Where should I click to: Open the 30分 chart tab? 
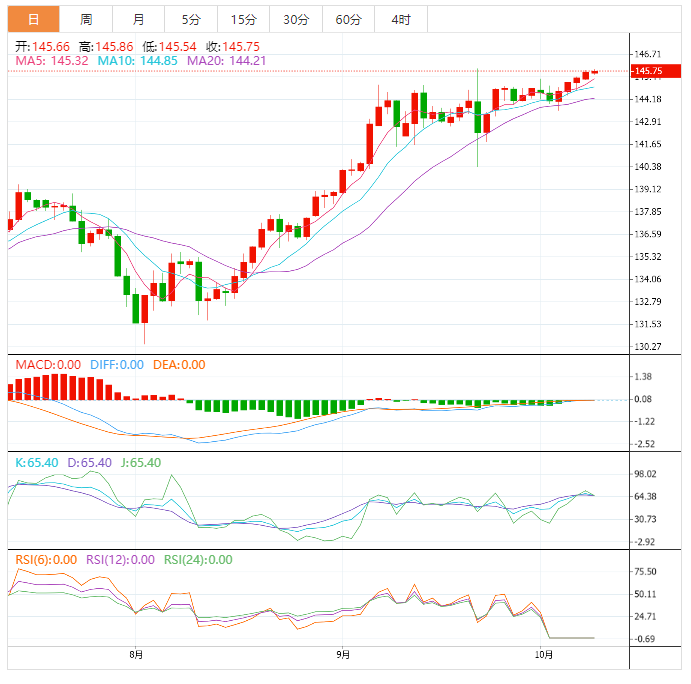coord(296,19)
